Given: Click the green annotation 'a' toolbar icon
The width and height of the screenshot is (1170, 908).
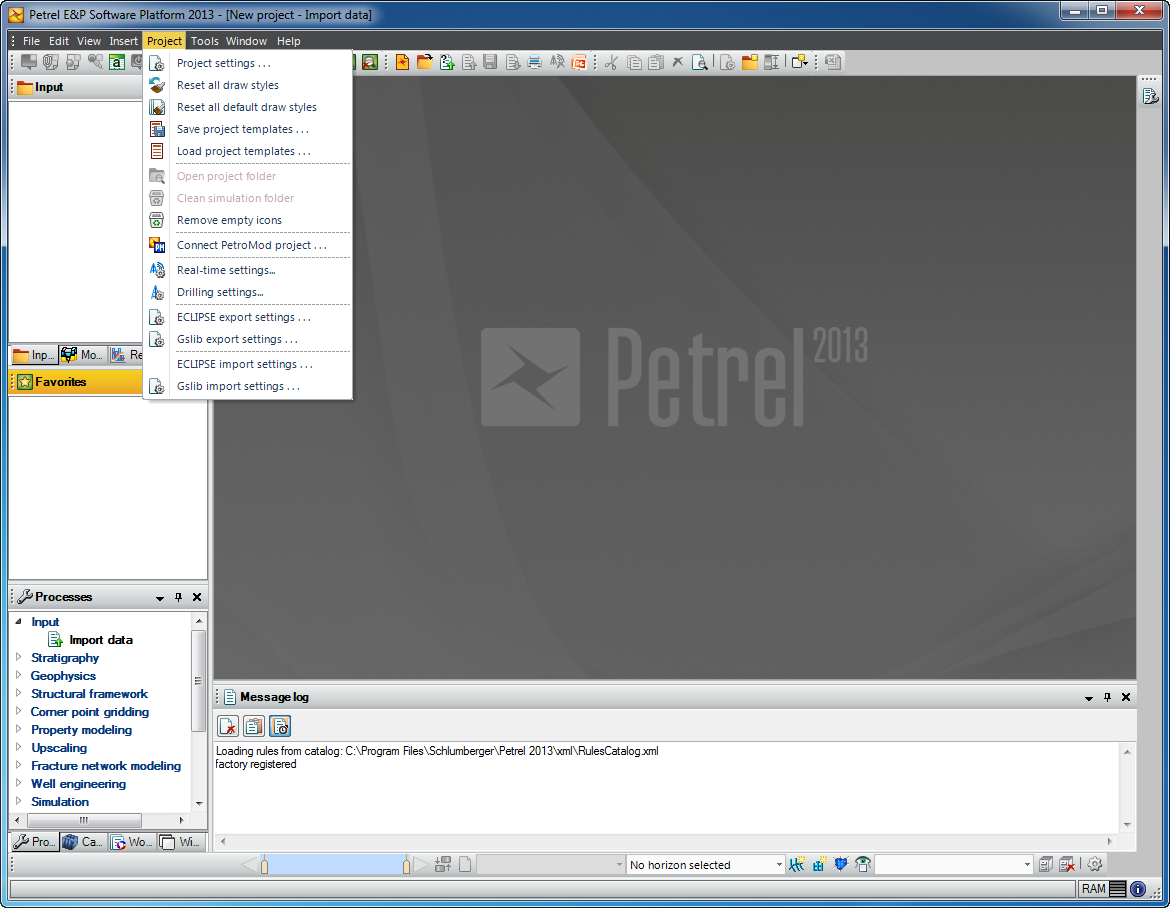Looking at the screenshot, I should tap(117, 63).
